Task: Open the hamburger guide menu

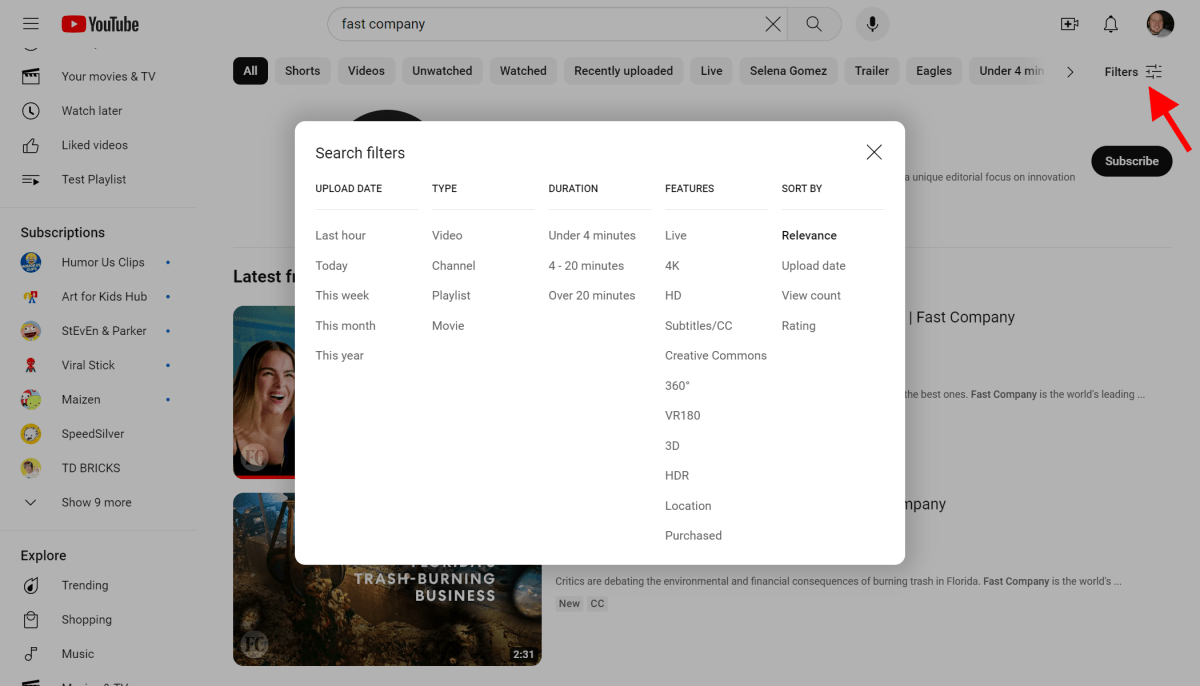Action: point(31,24)
